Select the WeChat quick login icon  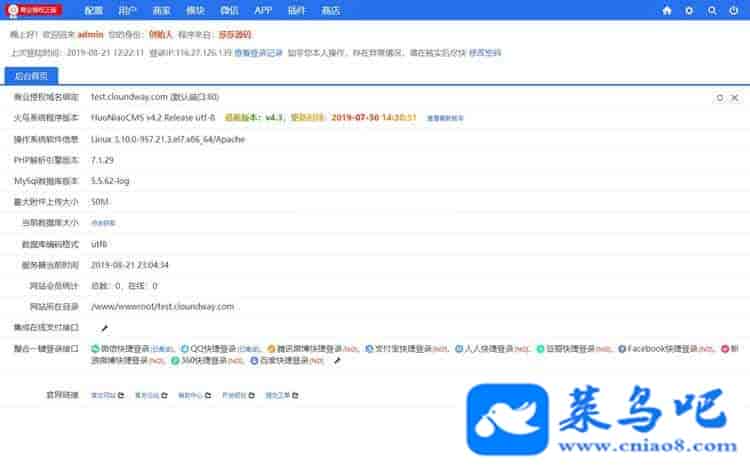tap(95, 349)
